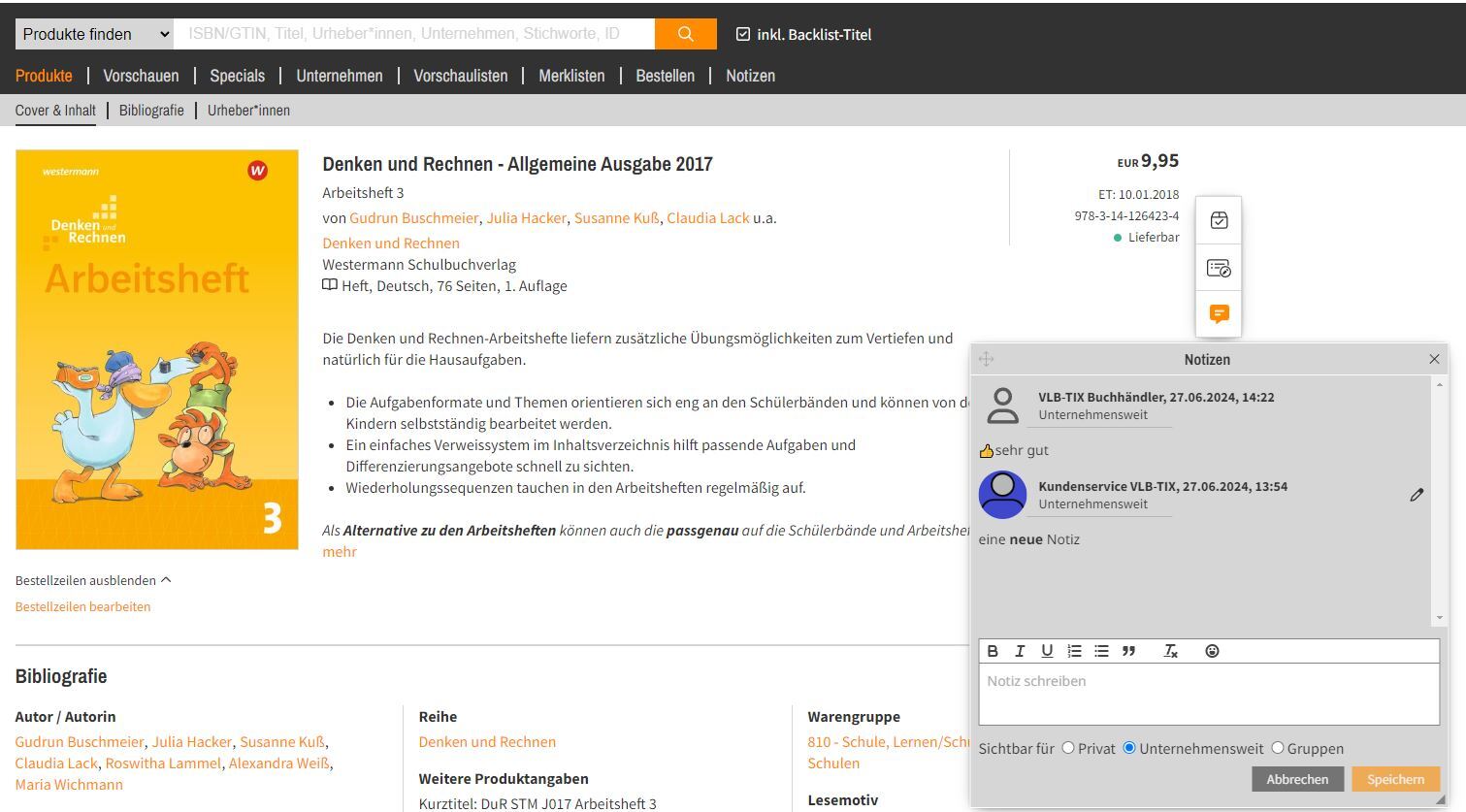This screenshot has width=1466, height=812.
Task: Insert a numbered list in note editor
Action: [x=1074, y=651]
